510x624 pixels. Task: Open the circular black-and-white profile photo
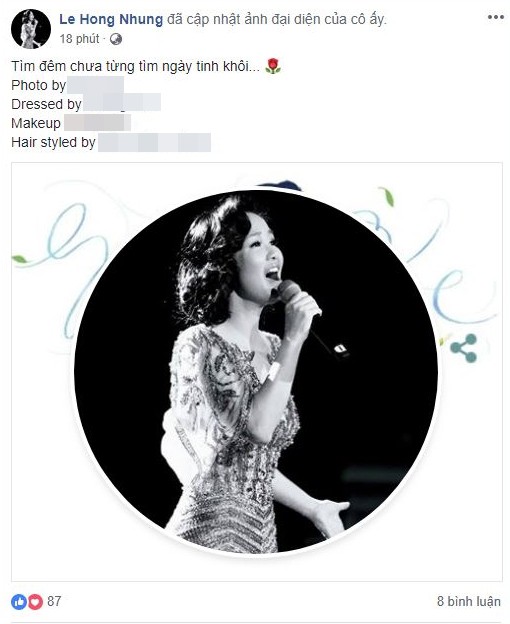coord(256,372)
